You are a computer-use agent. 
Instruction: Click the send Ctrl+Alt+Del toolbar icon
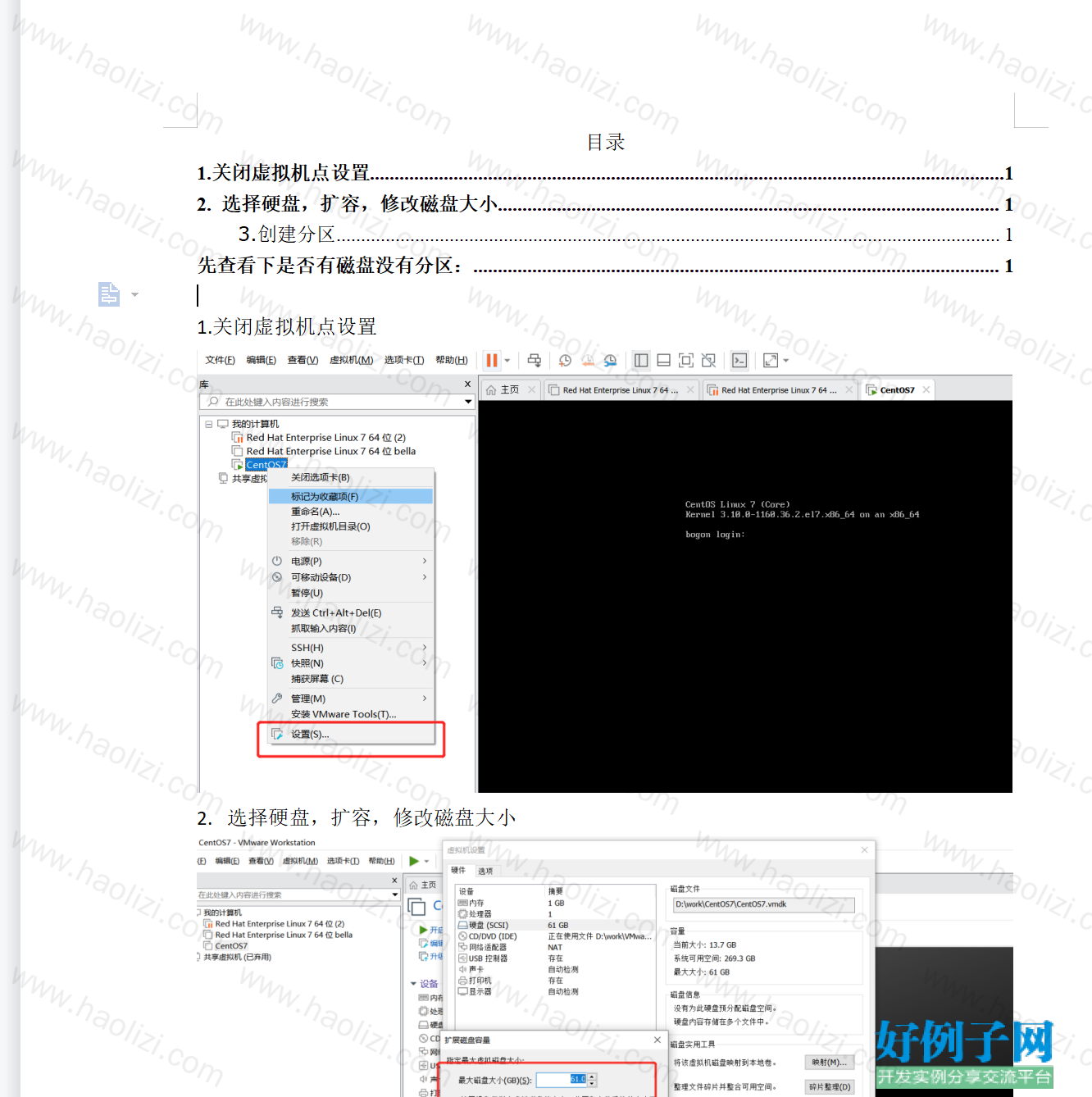click(535, 360)
